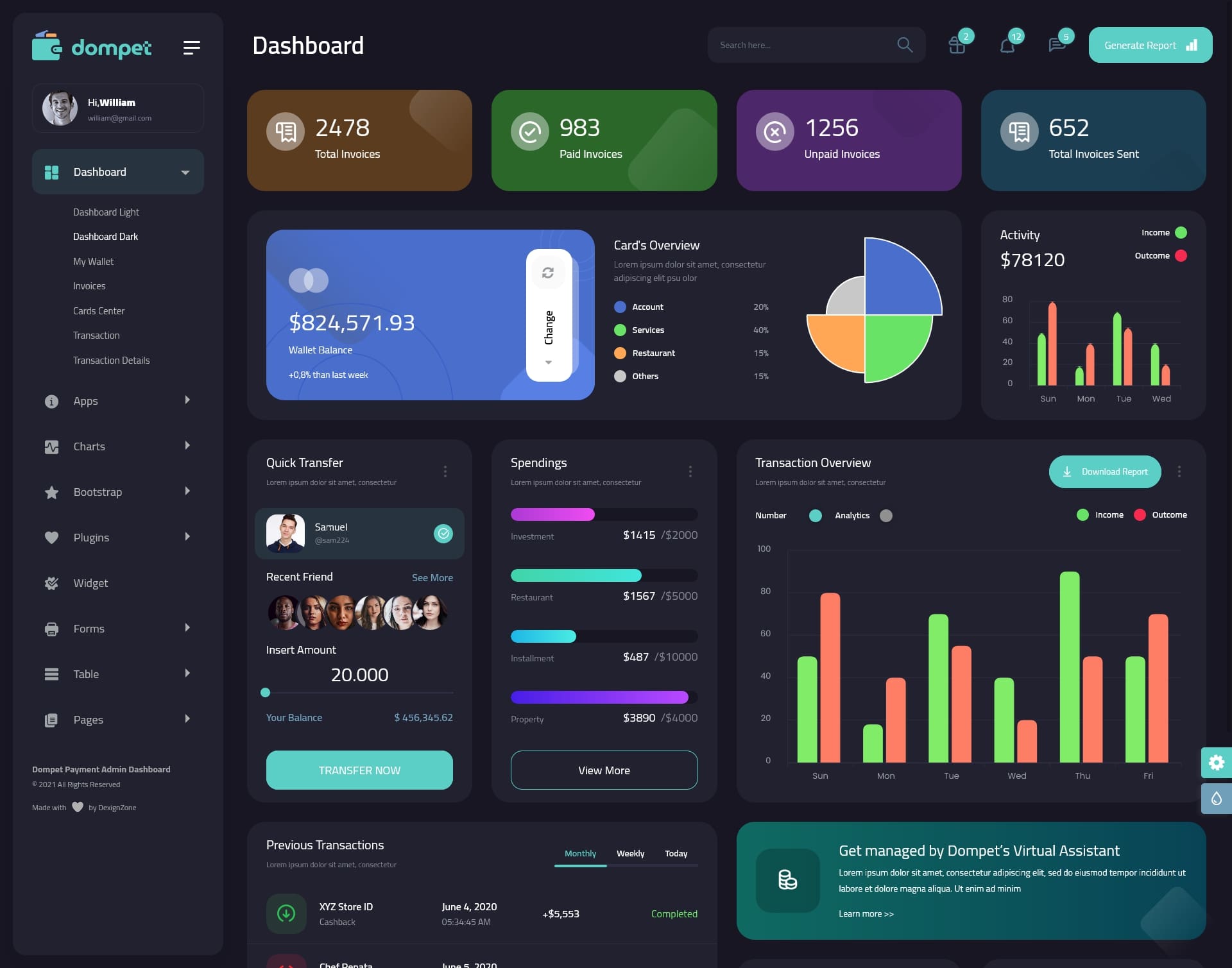This screenshot has height=968, width=1232.
Task: Click the refresh icon on wallet card
Action: click(x=548, y=272)
